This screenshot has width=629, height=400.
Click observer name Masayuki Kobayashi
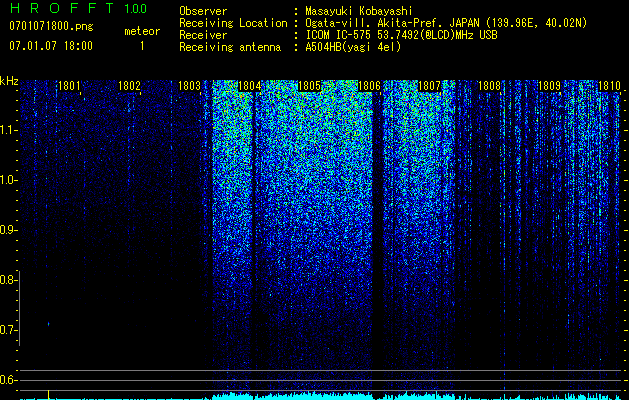(359, 12)
